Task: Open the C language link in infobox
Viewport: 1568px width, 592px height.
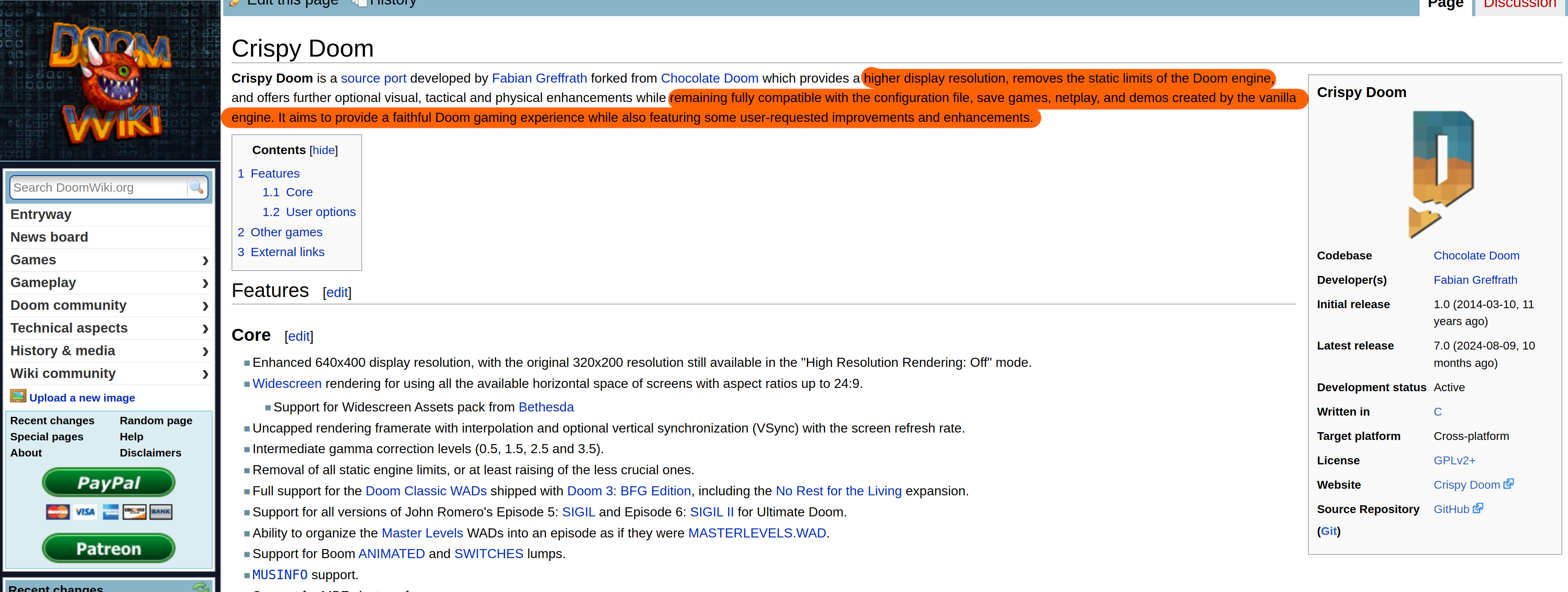Action: pyautogui.click(x=1437, y=412)
